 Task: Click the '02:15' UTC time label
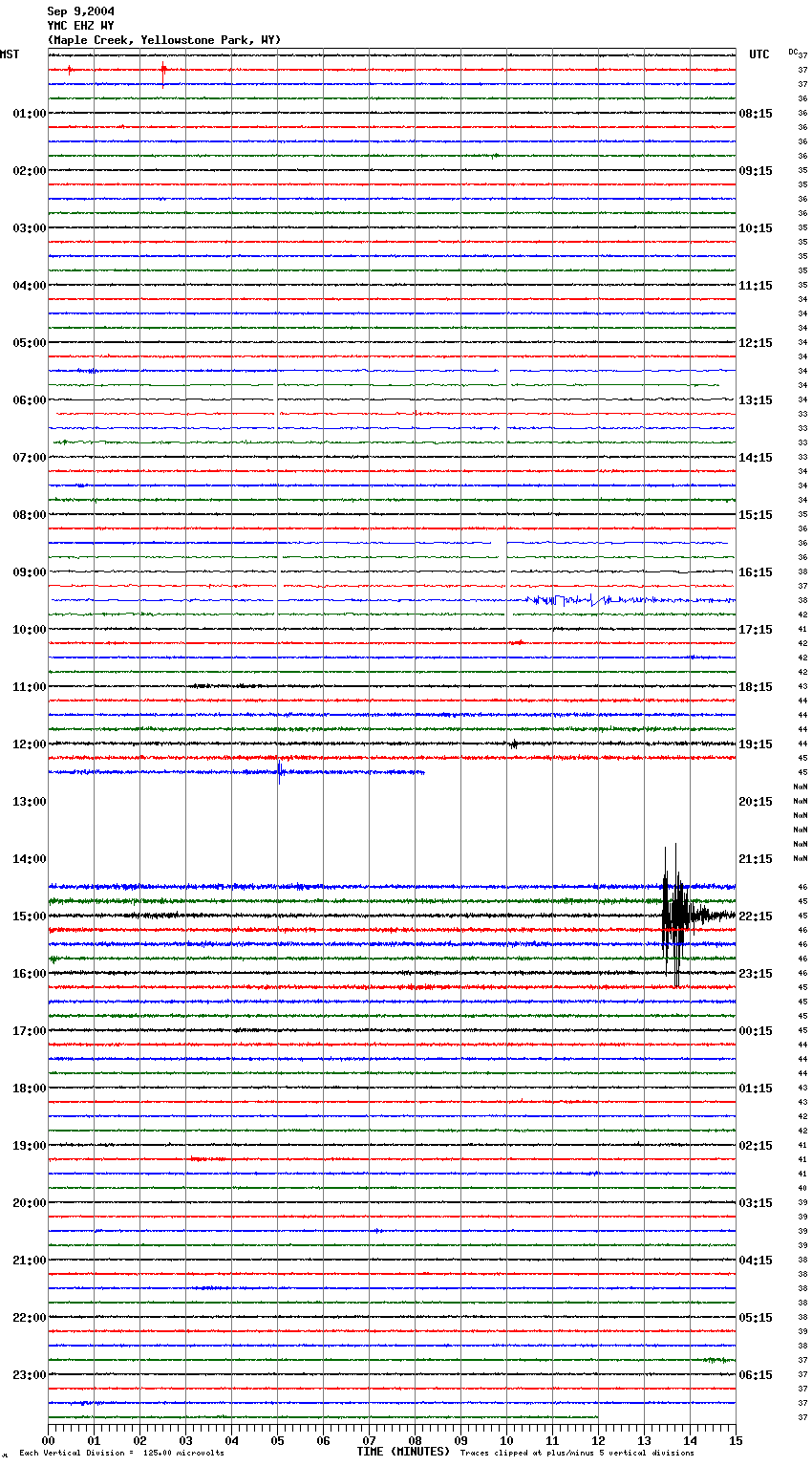[x=756, y=1146]
